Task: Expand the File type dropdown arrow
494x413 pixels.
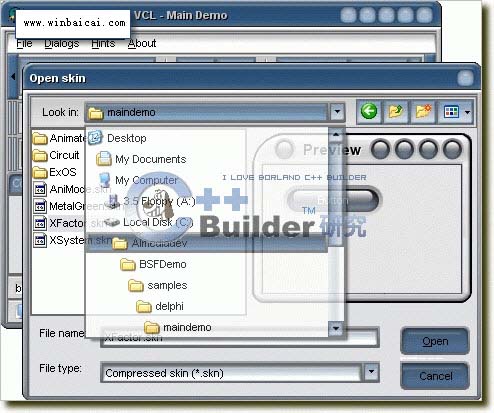Action: coord(371,372)
